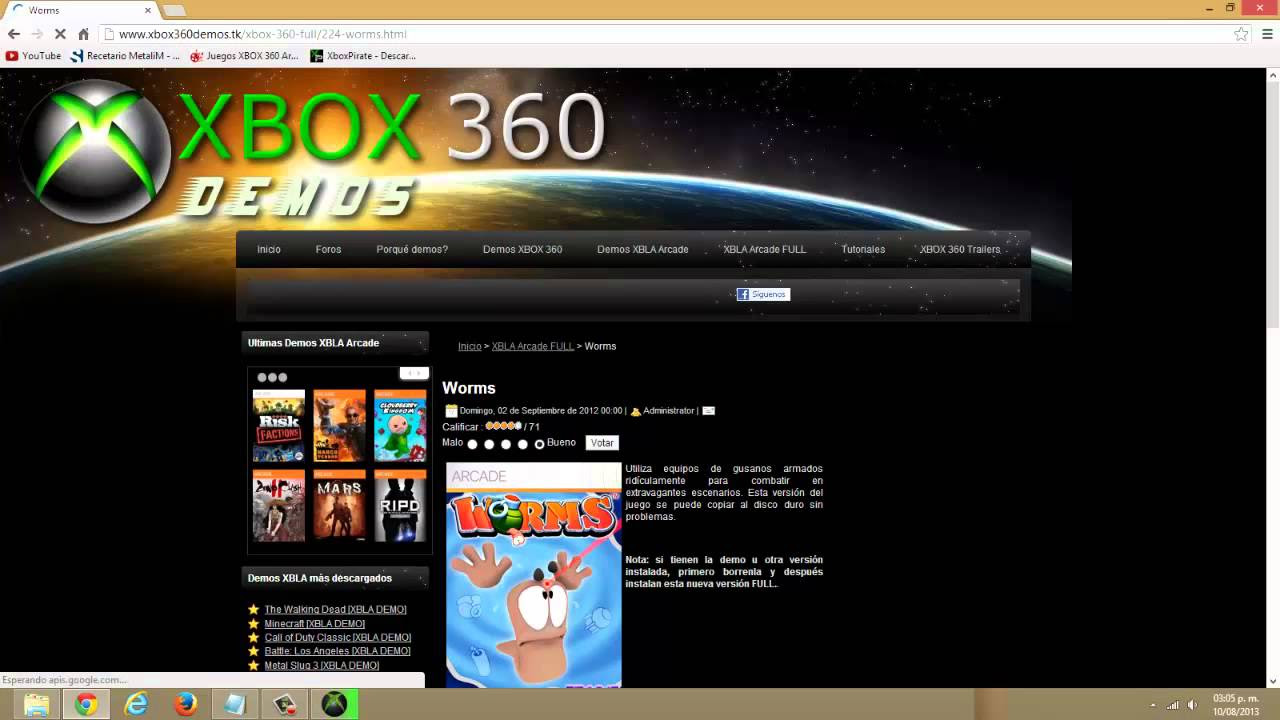Bookmark this page with the star icon
The image size is (1280, 720).
point(1241,34)
